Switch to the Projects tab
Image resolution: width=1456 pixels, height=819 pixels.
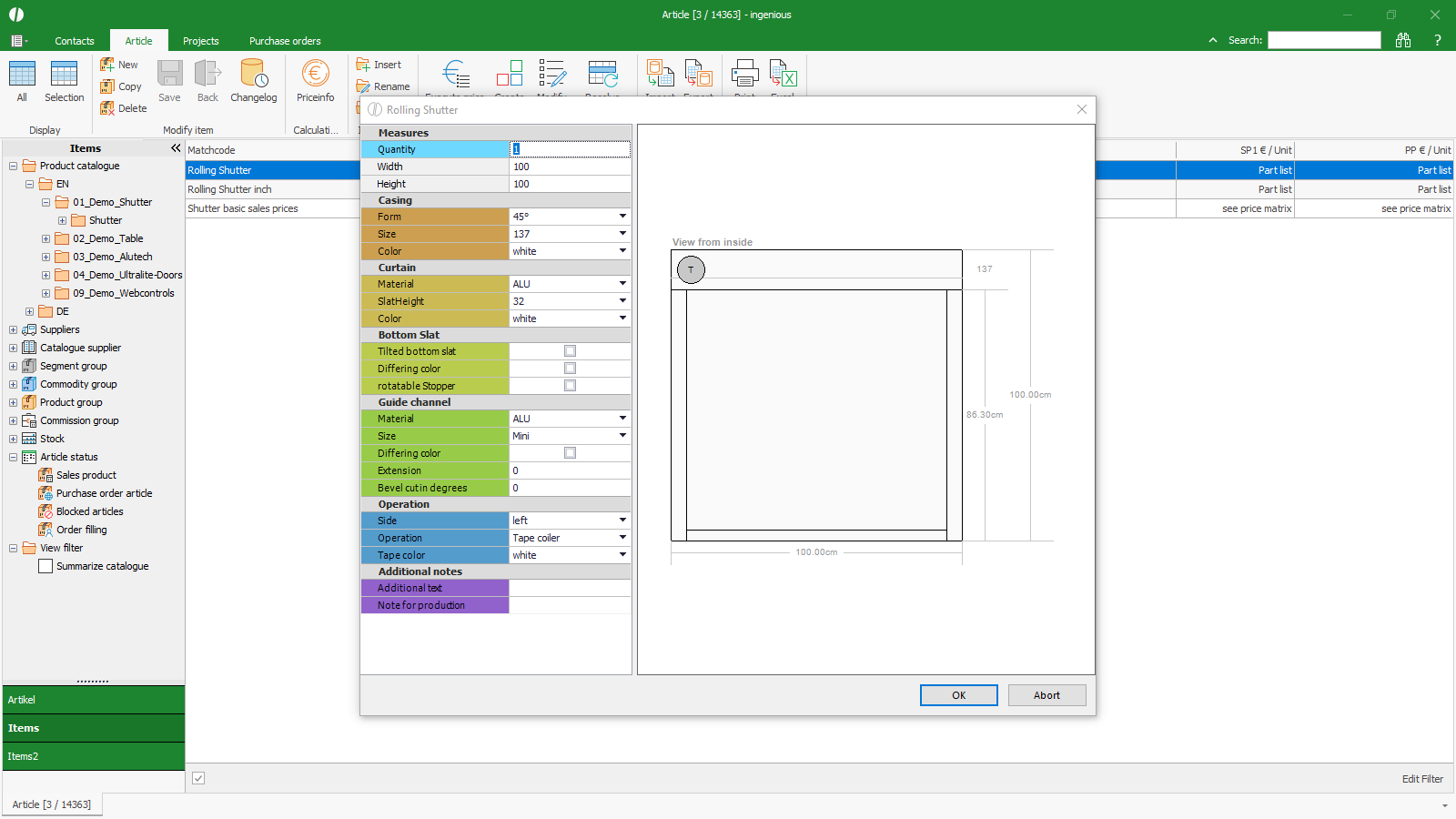pos(200,41)
